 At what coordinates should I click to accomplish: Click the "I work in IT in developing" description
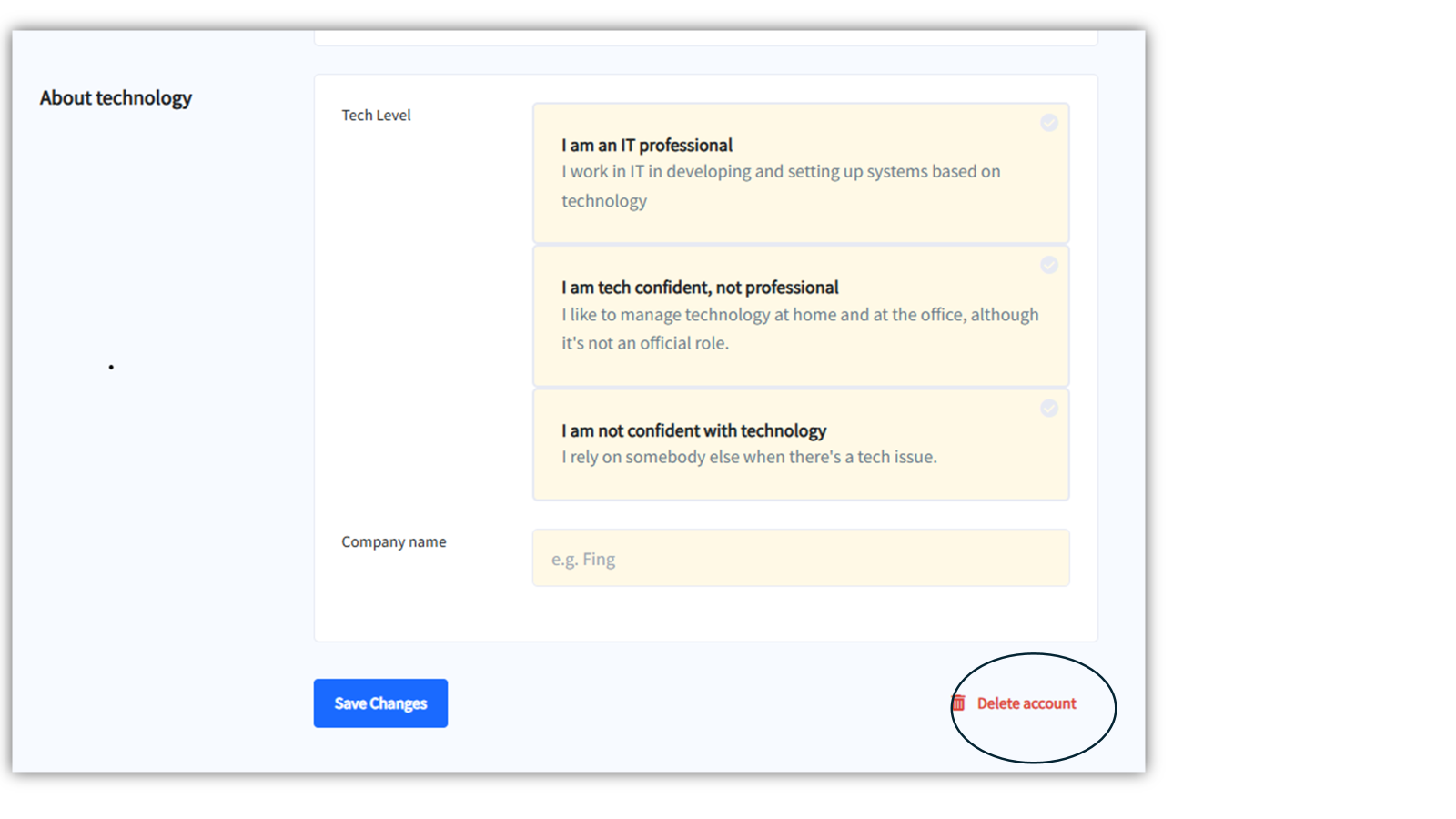click(x=780, y=172)
